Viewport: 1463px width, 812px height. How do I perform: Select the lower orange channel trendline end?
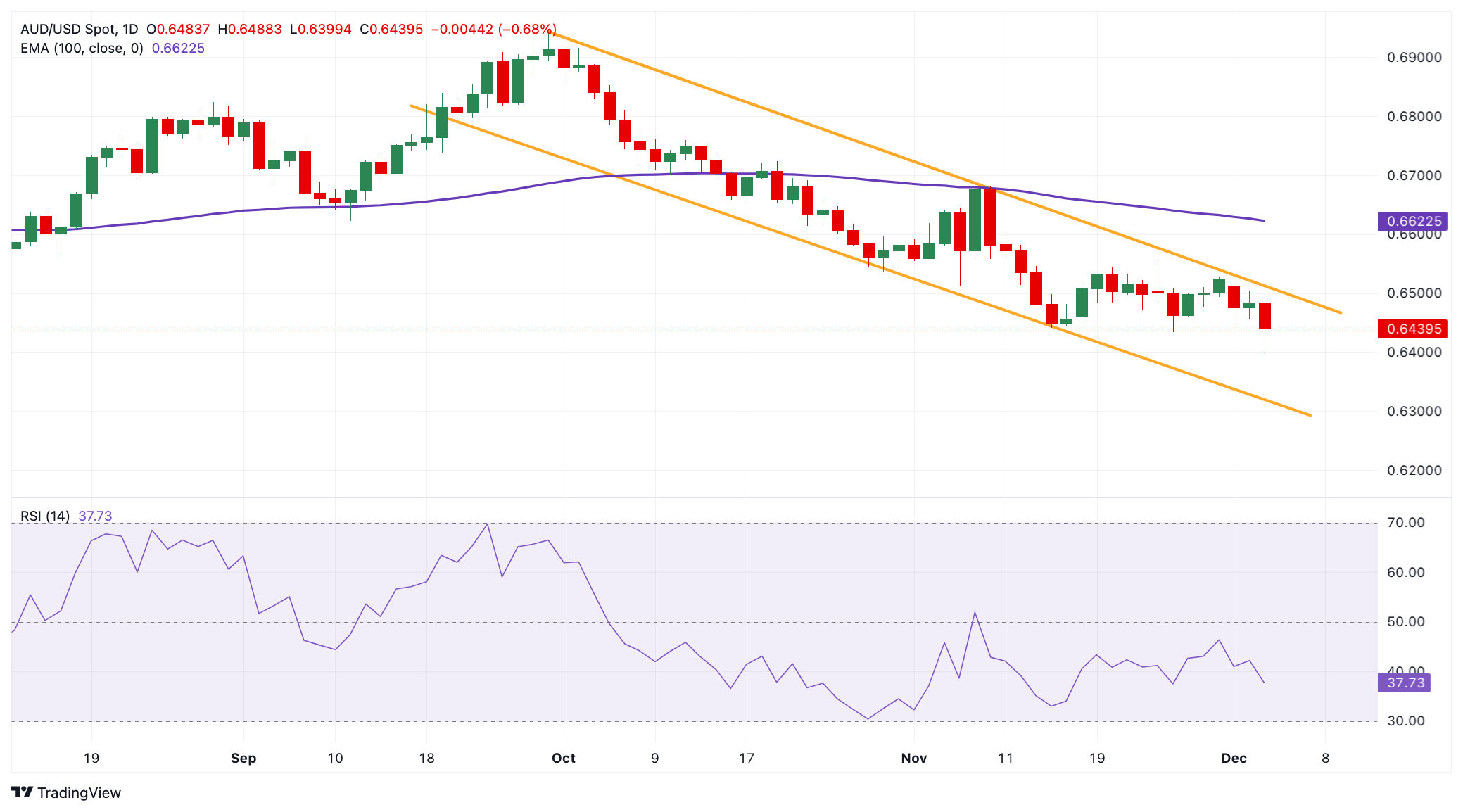point(1309,414)
